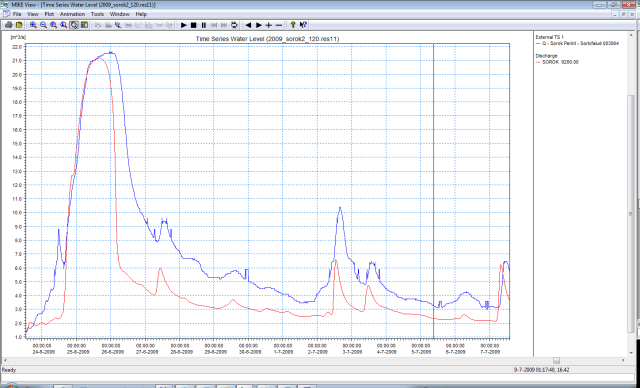Click the horizontal scrollbar thumb below the chart
This screenshot has width=640, height=388.
point(556,360)
